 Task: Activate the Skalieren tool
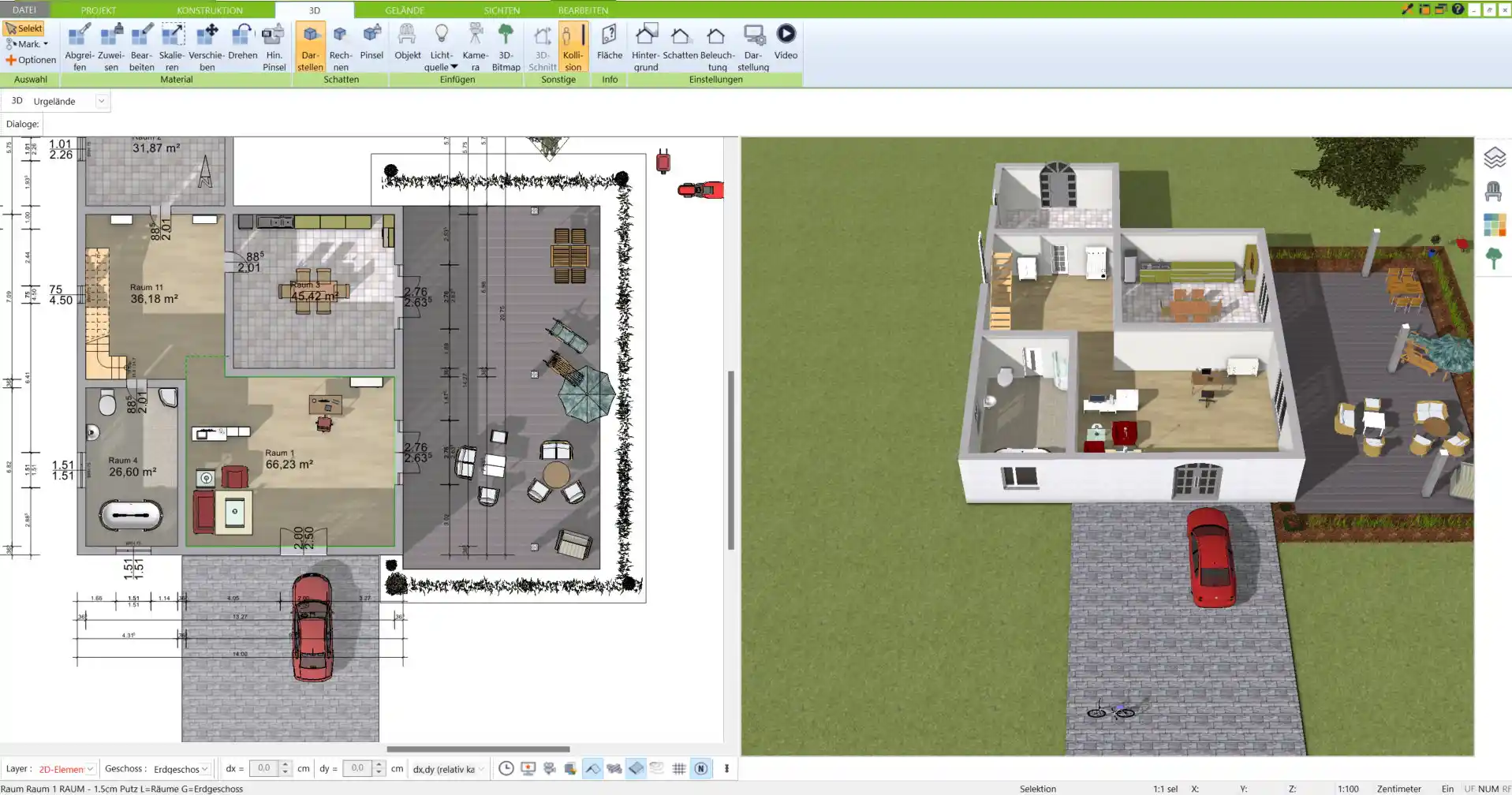coord(172,47)
